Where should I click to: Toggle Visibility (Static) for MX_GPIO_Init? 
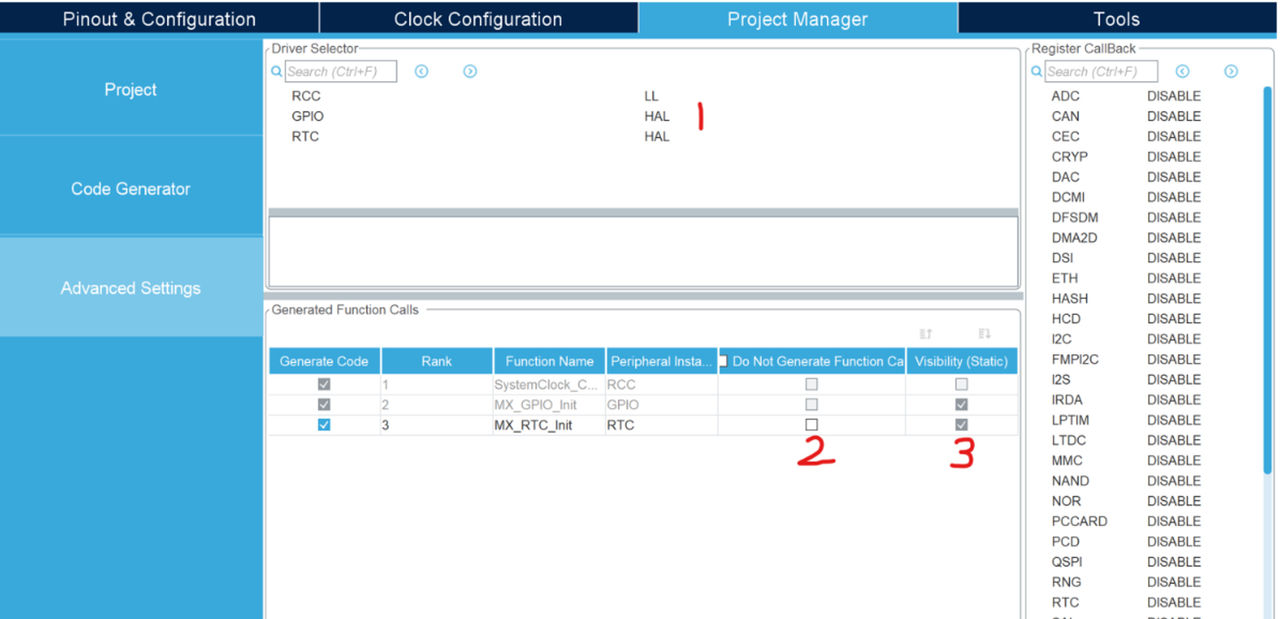(961, 405)
